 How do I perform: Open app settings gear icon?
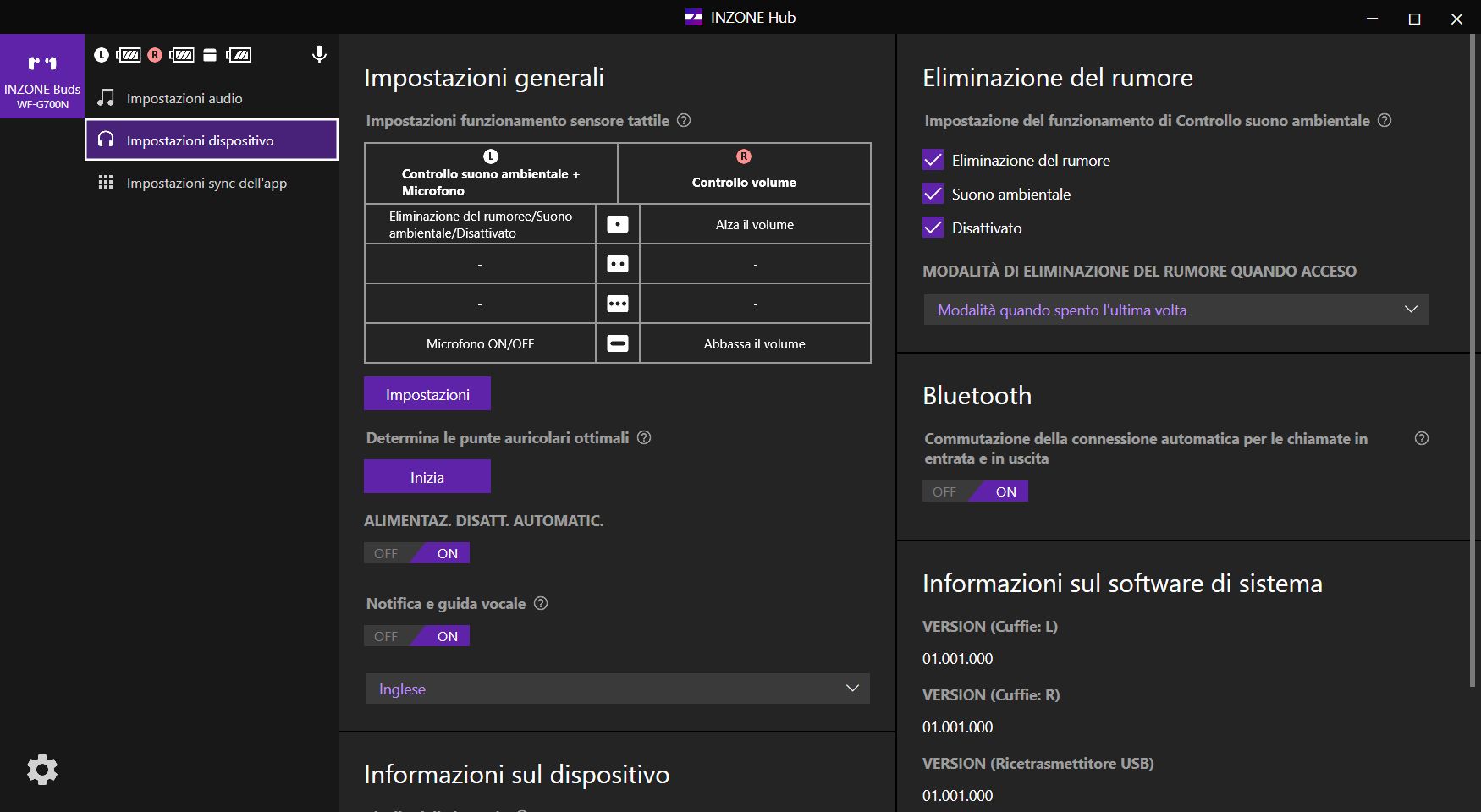point(42,770)
